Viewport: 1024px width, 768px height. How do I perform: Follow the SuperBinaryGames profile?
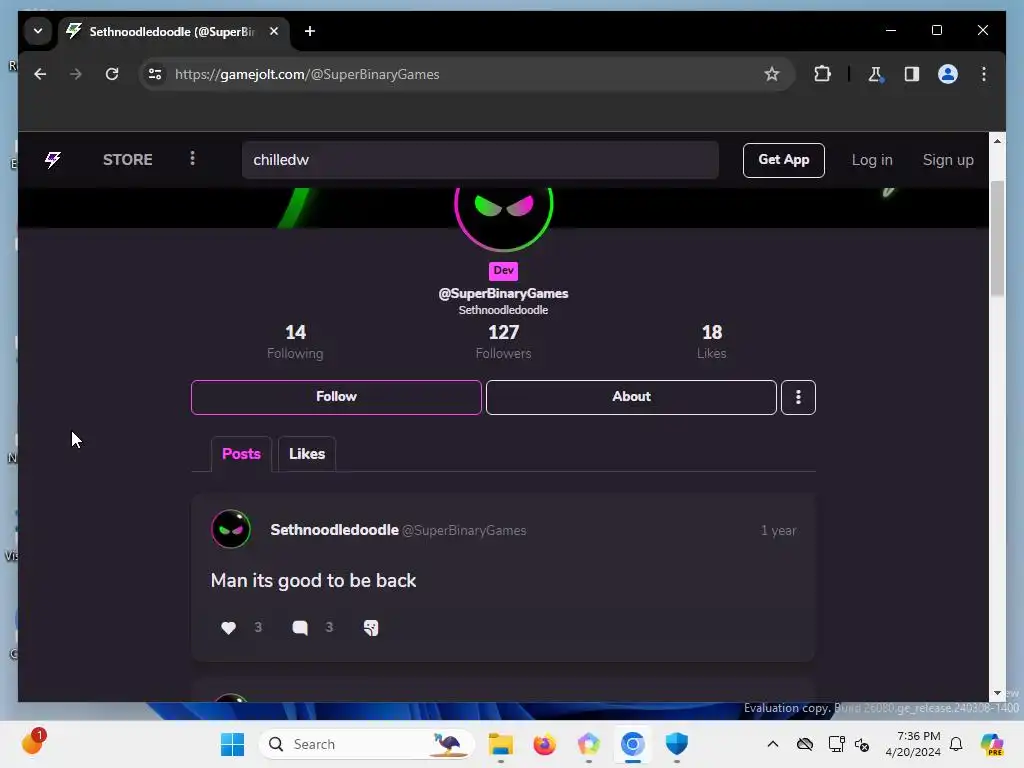tap(336, 397)
